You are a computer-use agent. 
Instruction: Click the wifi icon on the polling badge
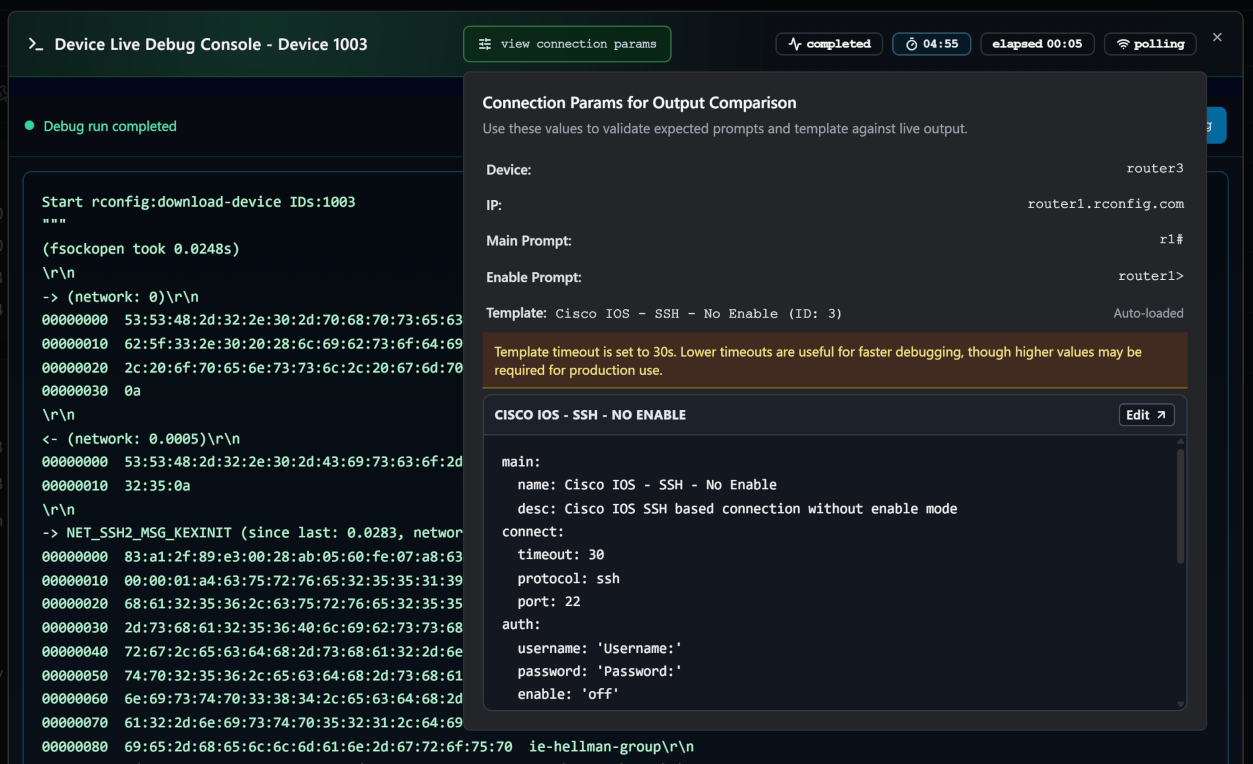[x=1123, y=43]
